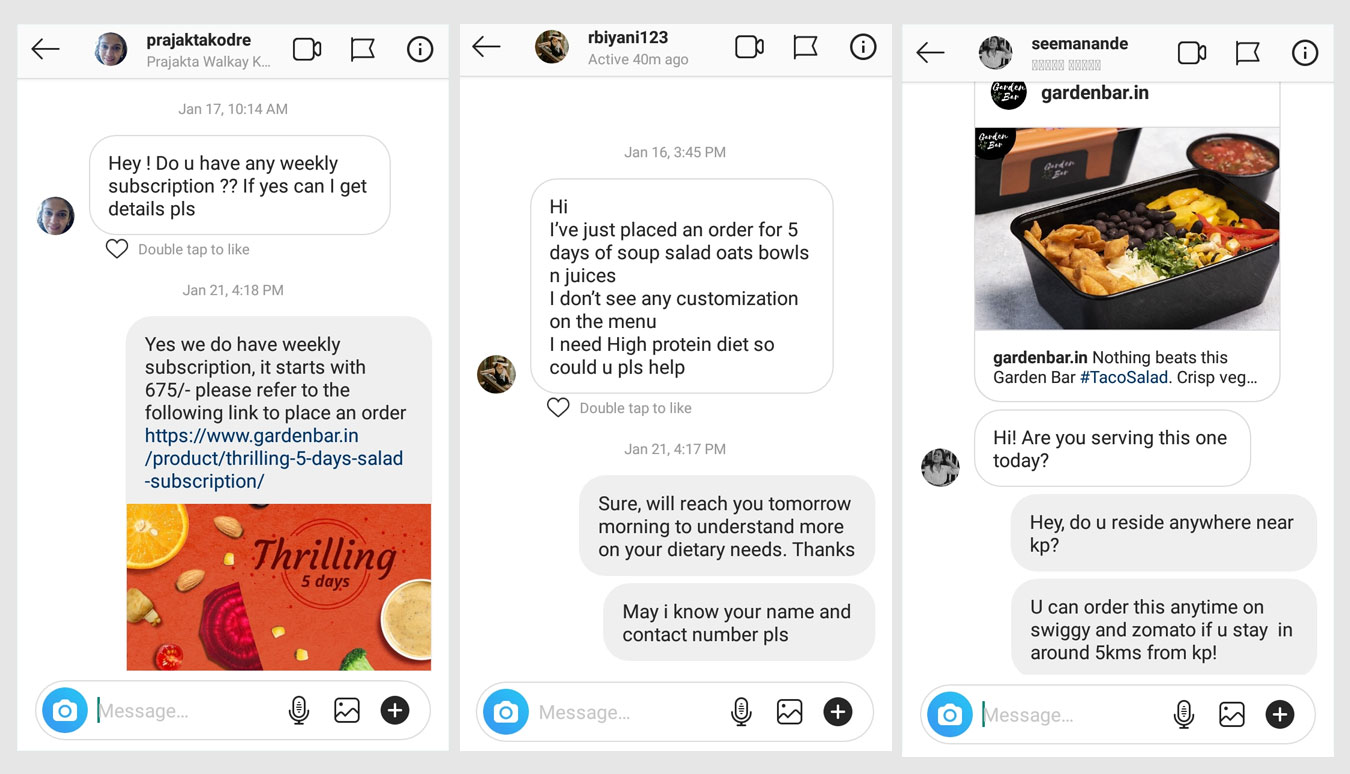Open the taco salad post image
The width and height of the screenshot is (1350, 774).
point(1127,229)
